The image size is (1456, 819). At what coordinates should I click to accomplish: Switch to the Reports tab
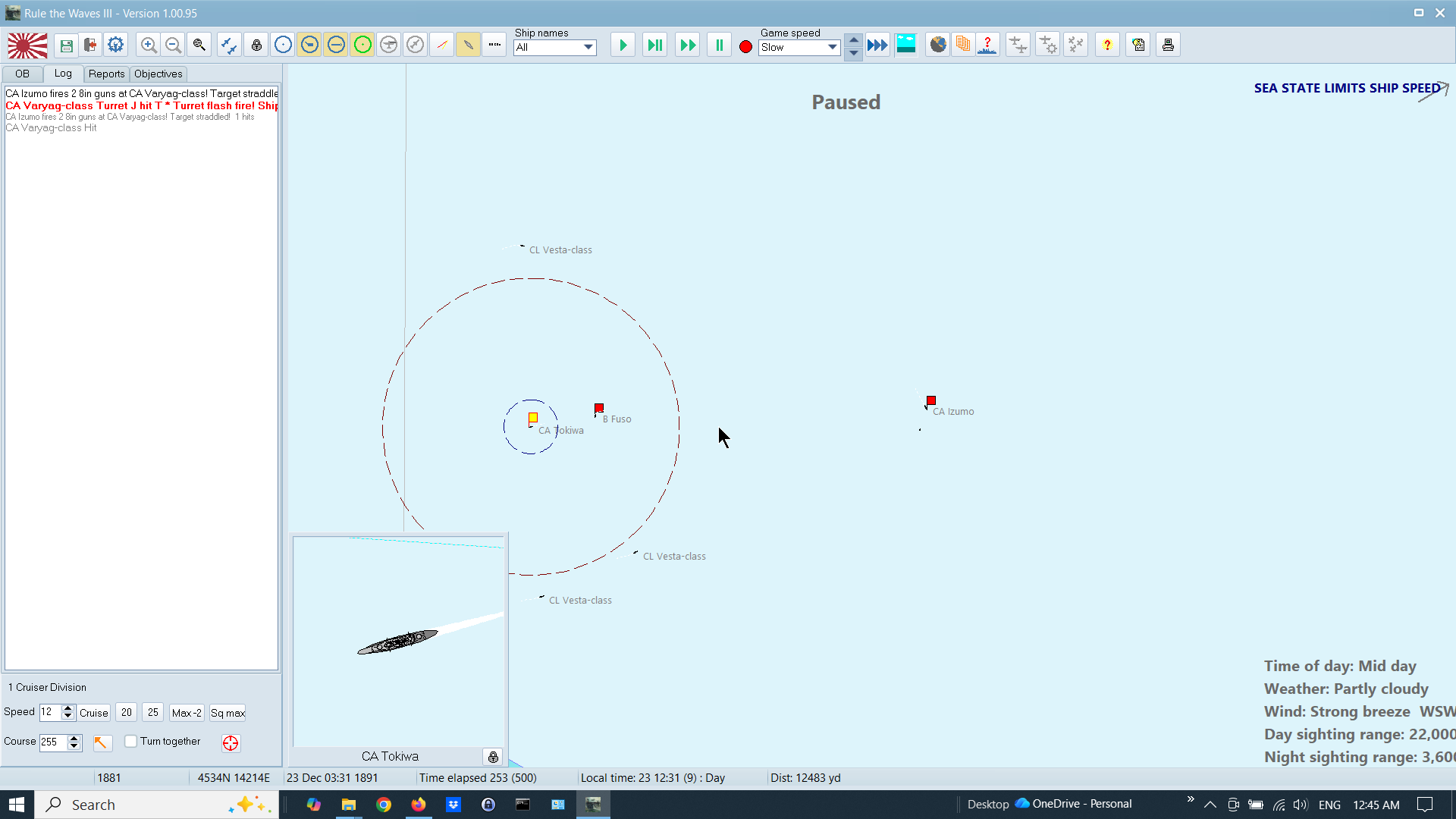[106, 74]
